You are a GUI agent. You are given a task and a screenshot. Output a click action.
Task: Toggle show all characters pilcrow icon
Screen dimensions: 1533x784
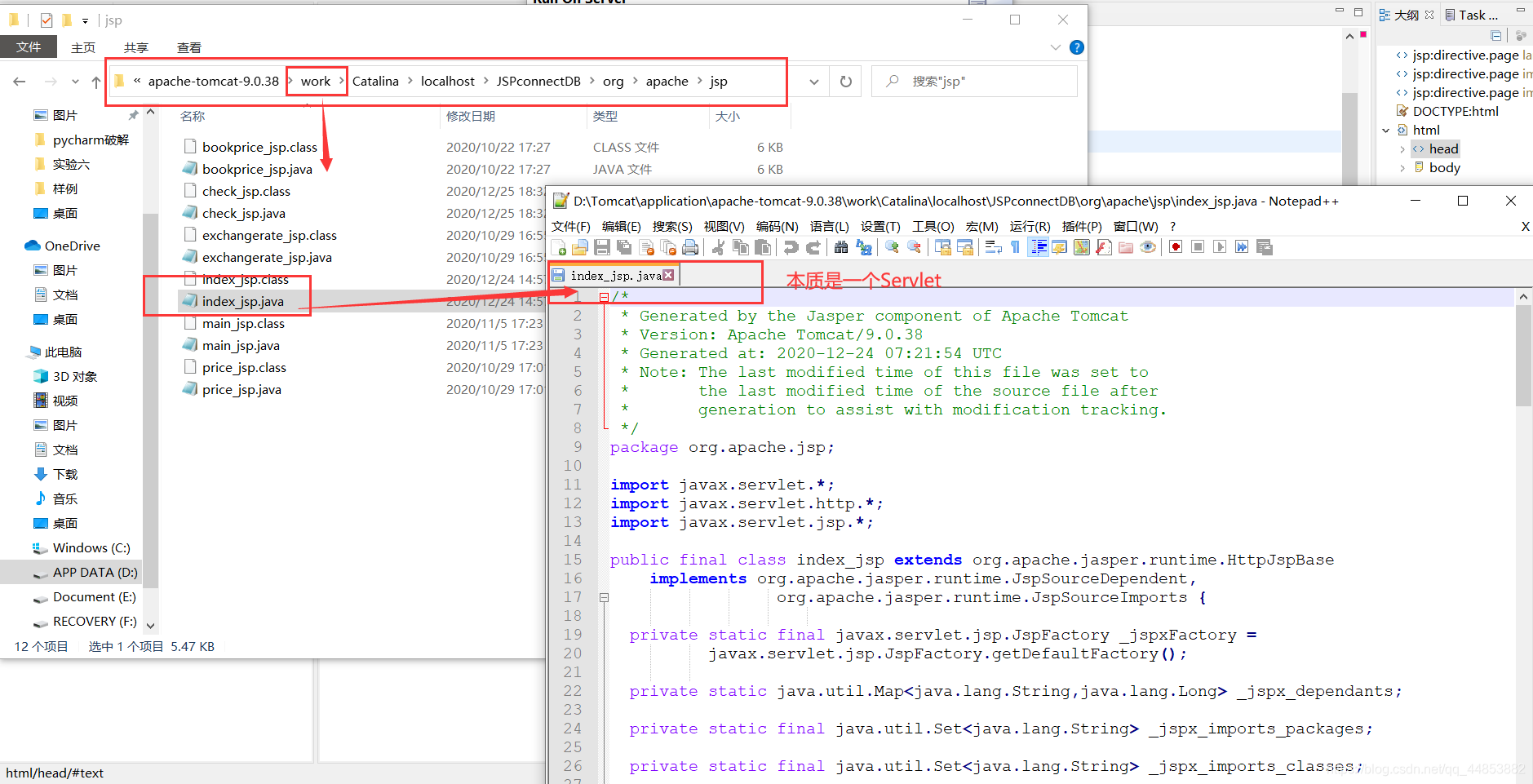click(x=1015, y=247)
